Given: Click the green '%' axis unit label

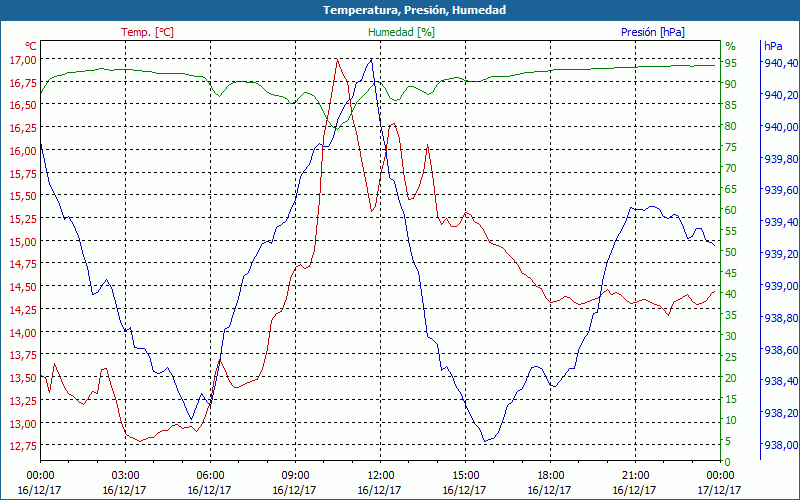Looking at the screenshot, I should 731,46.
